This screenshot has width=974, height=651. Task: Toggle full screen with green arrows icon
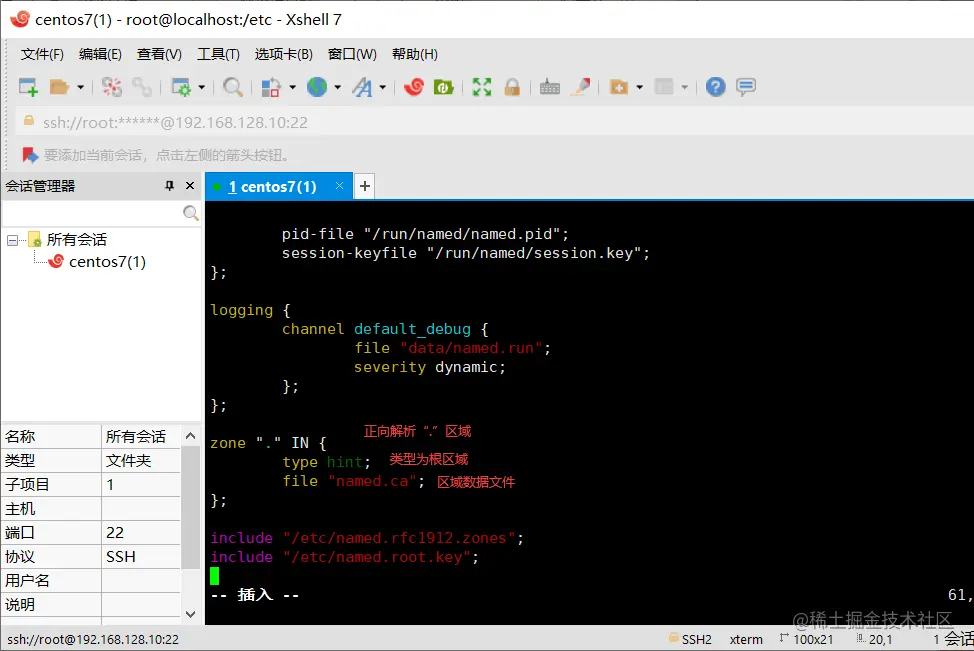(x=481, y=87)
